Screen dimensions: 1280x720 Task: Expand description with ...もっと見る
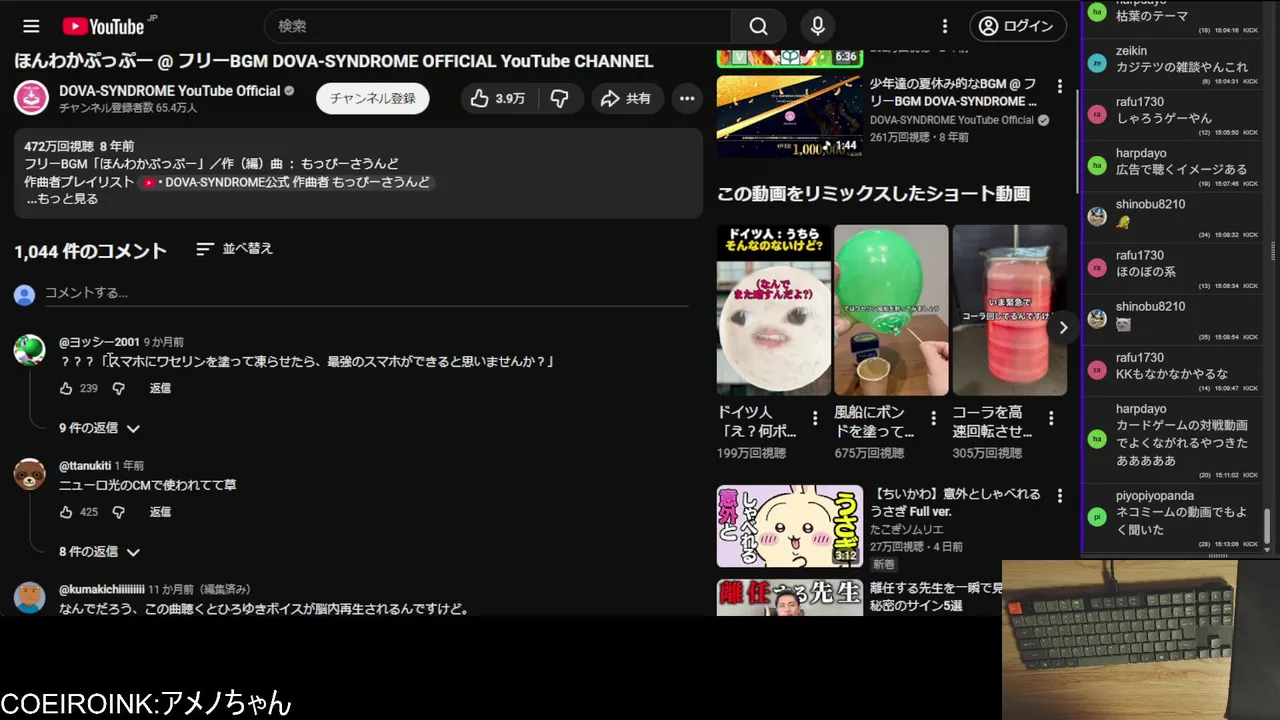pos(62,199)
